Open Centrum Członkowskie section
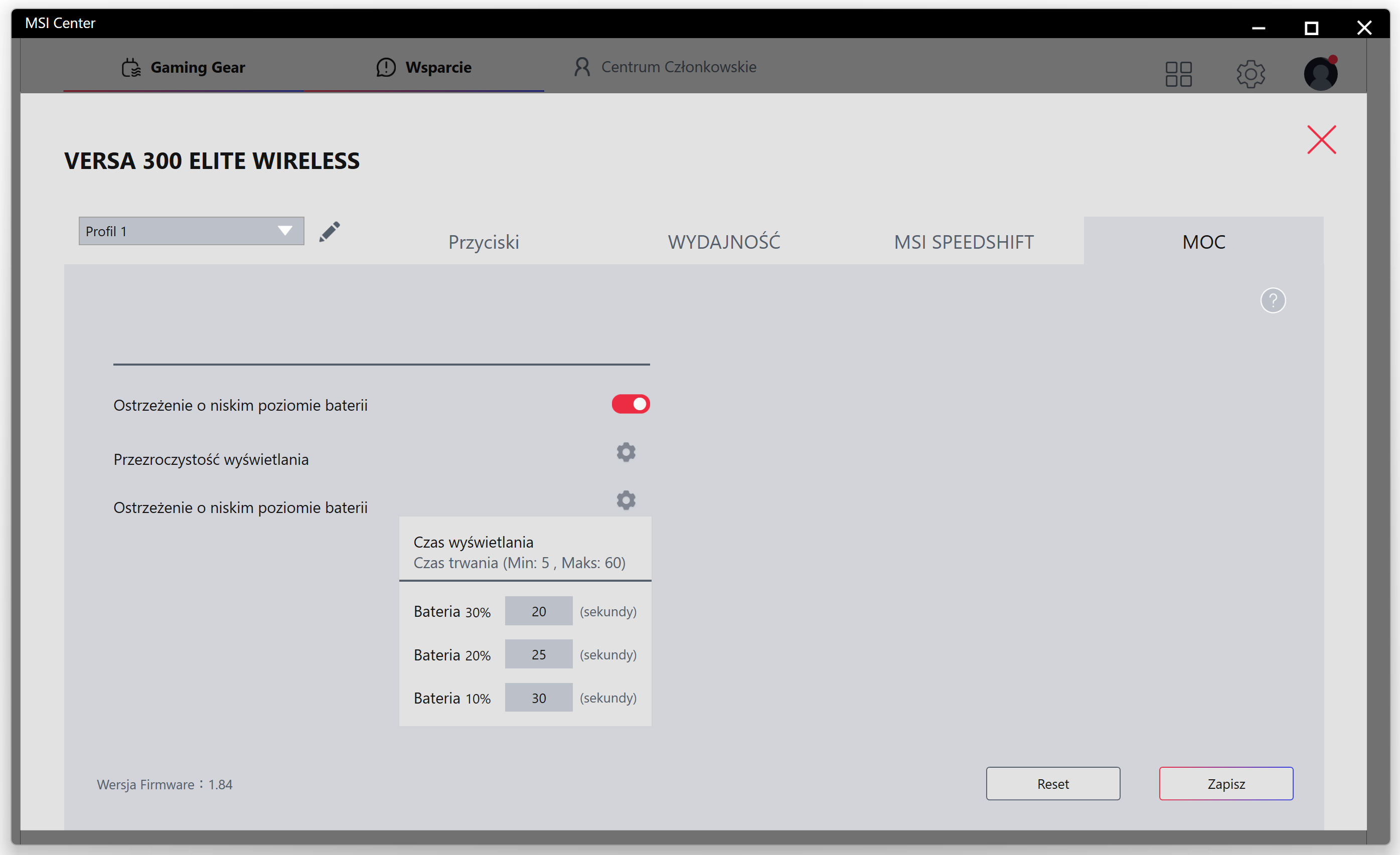The width and height of the screenshot is (1400, 855). (665, 67)
